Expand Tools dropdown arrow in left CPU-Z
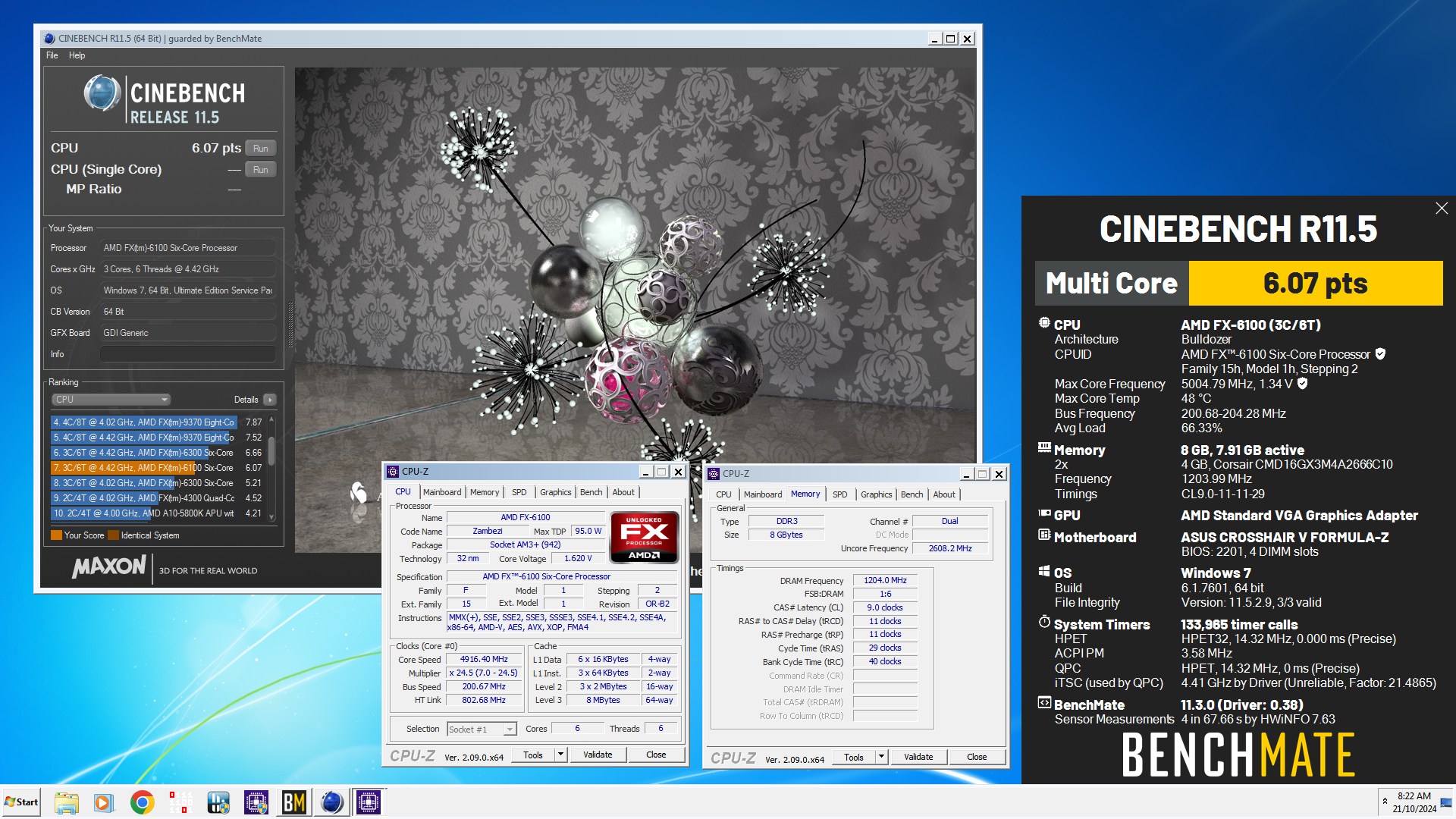Screen dimensions: 1456x819 pos(560,755)
